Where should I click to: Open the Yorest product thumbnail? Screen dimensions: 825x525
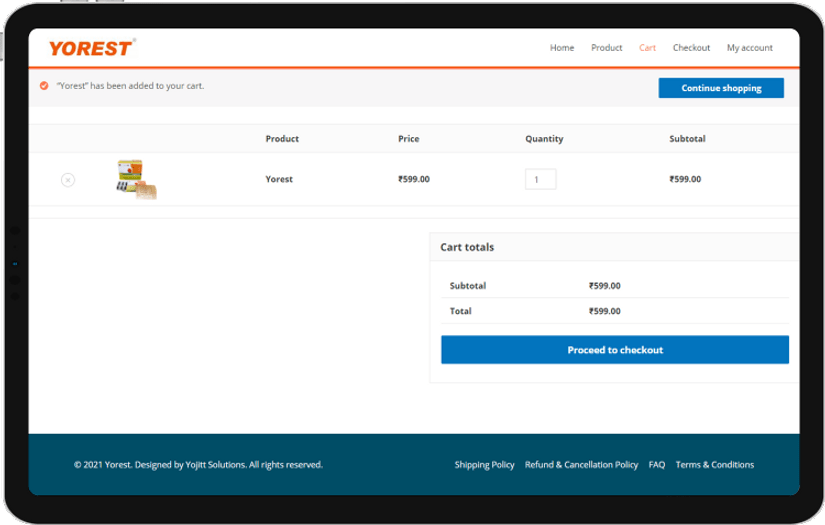coord(136,179)
